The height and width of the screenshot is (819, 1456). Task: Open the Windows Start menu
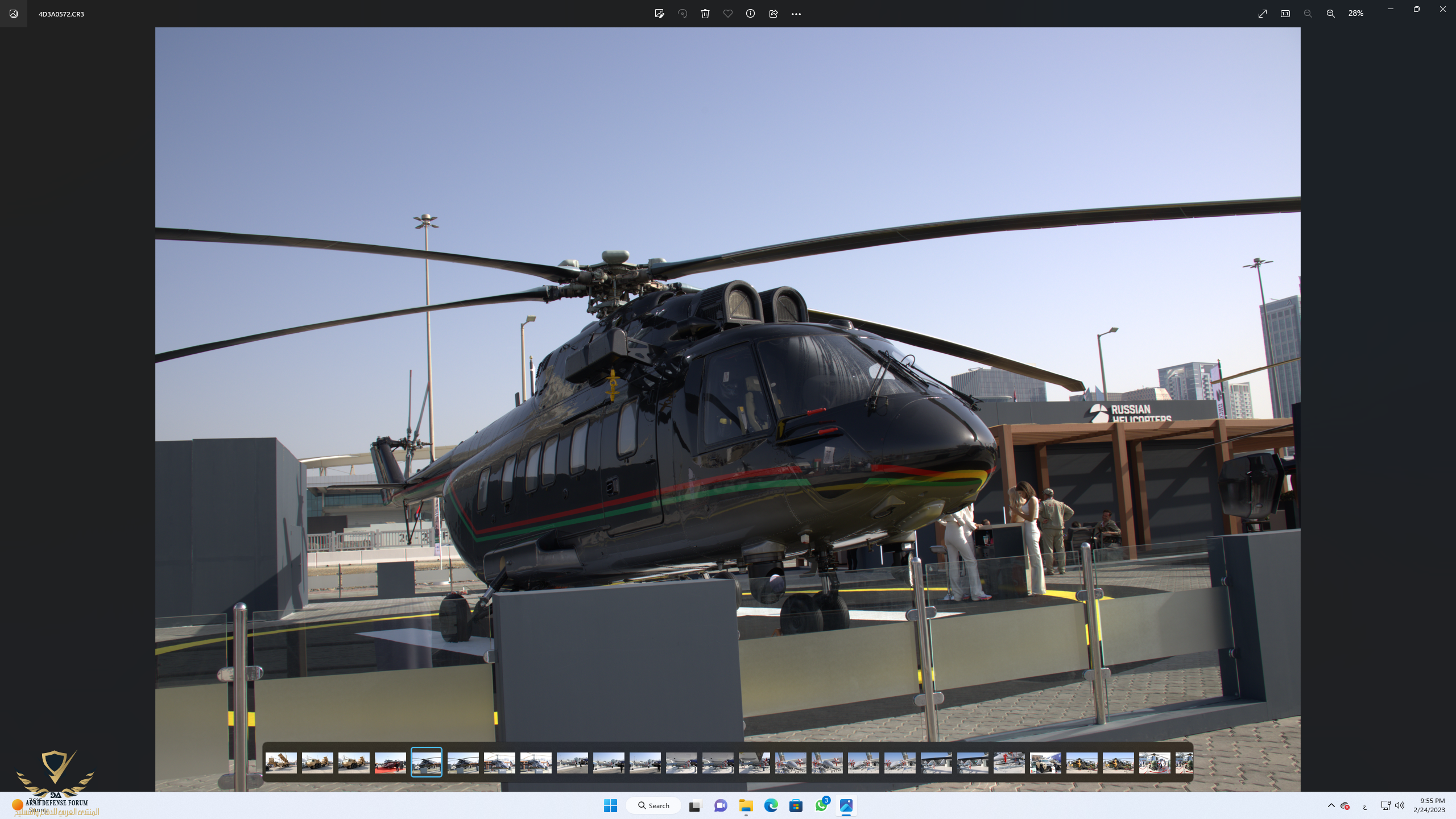tap(610, 805)
